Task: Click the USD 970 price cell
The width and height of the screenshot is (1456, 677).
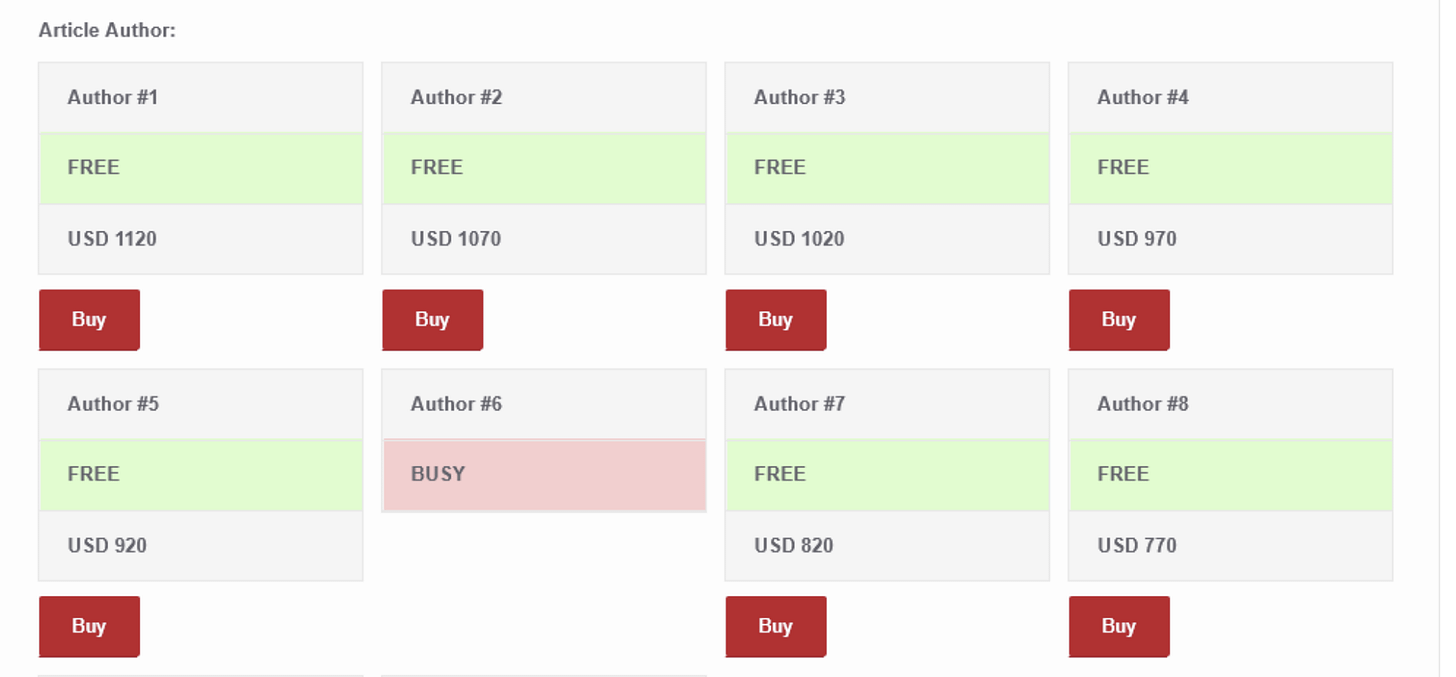Action: click(1231, 239)
